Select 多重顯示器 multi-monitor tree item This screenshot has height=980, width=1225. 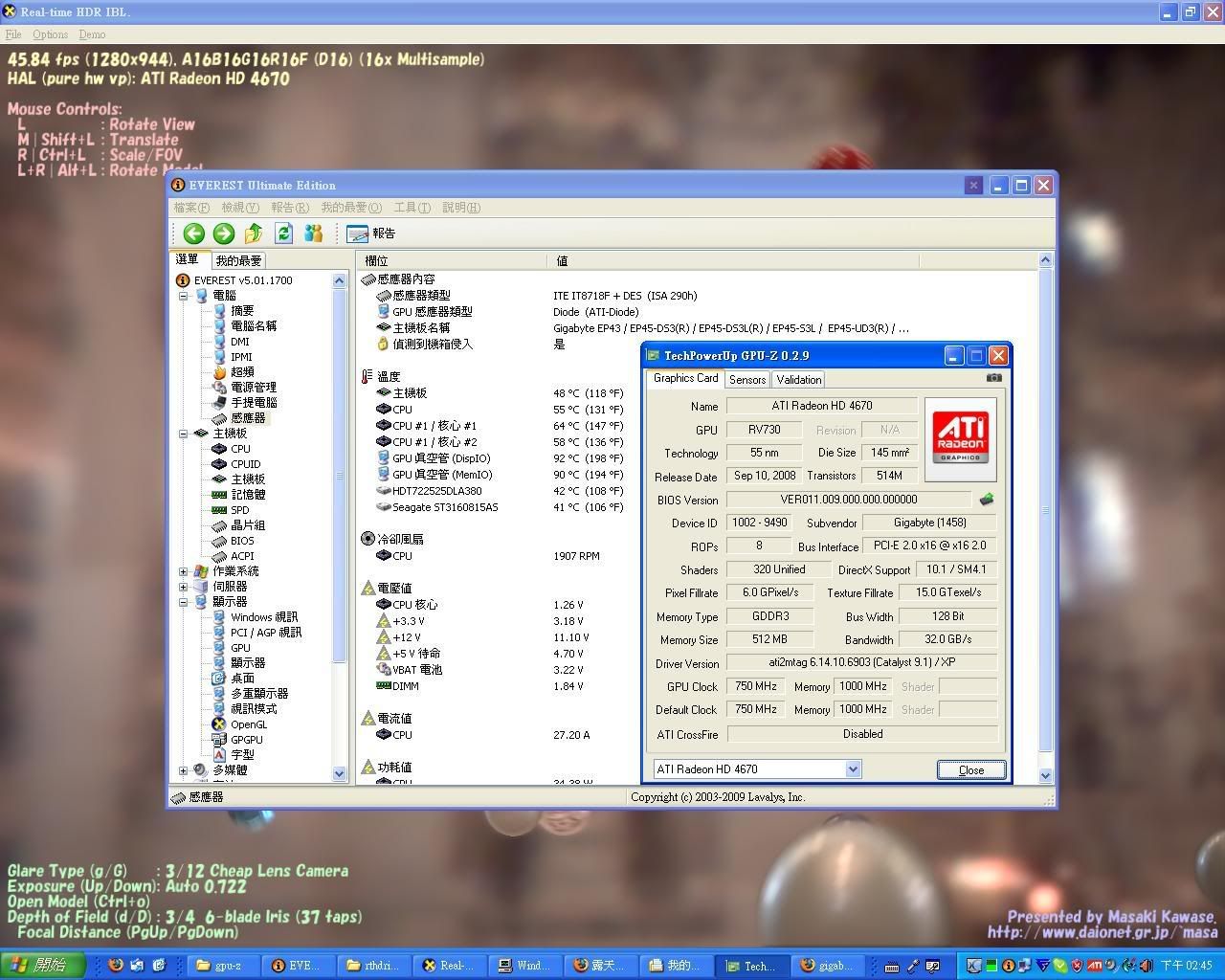[x=258, y=694]
